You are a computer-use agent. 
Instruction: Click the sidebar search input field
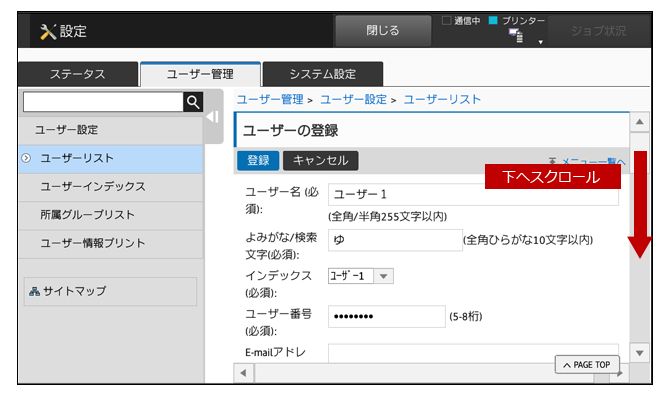103,102
